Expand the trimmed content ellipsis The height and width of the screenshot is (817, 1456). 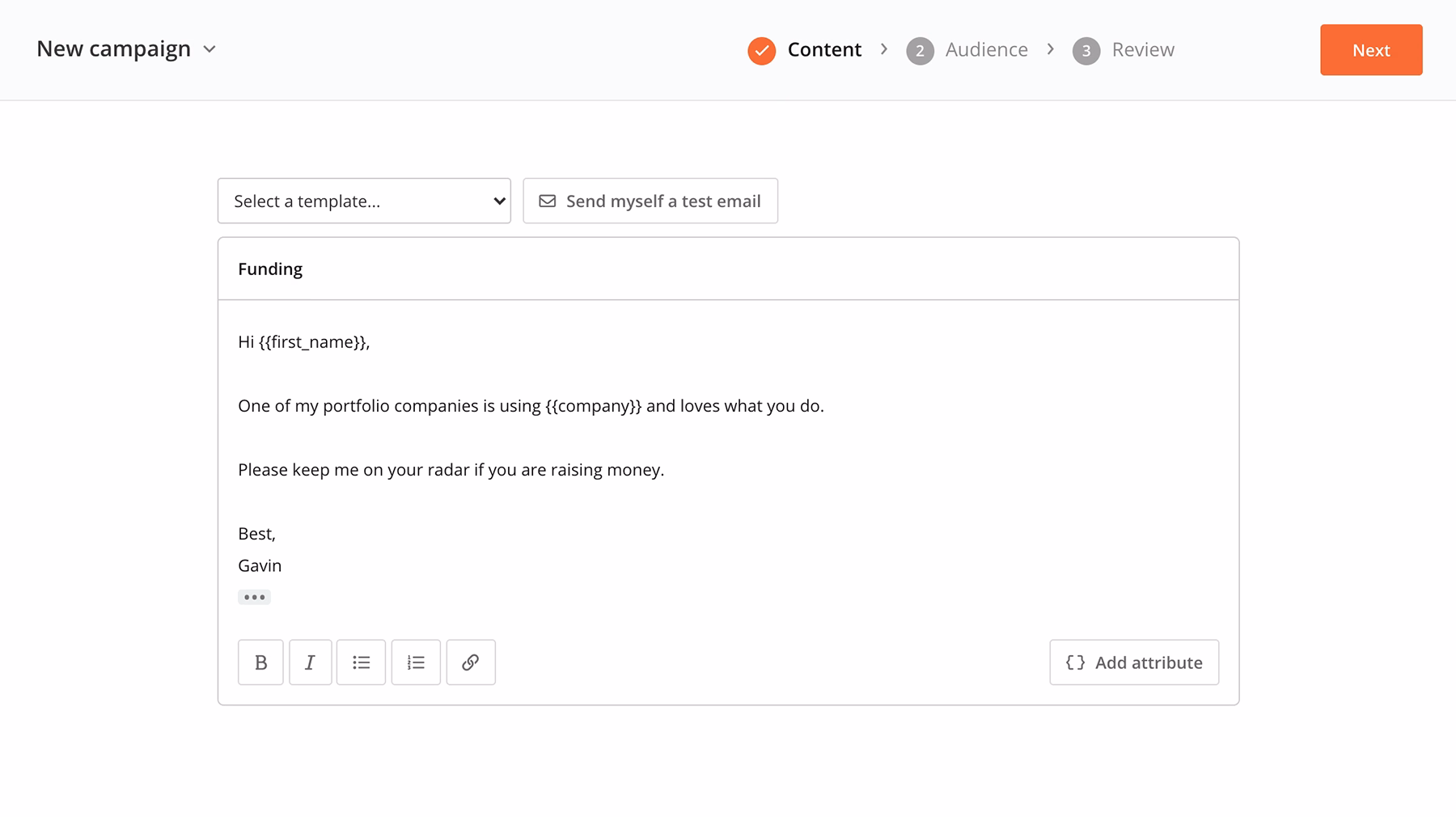(x=254, y=597)
